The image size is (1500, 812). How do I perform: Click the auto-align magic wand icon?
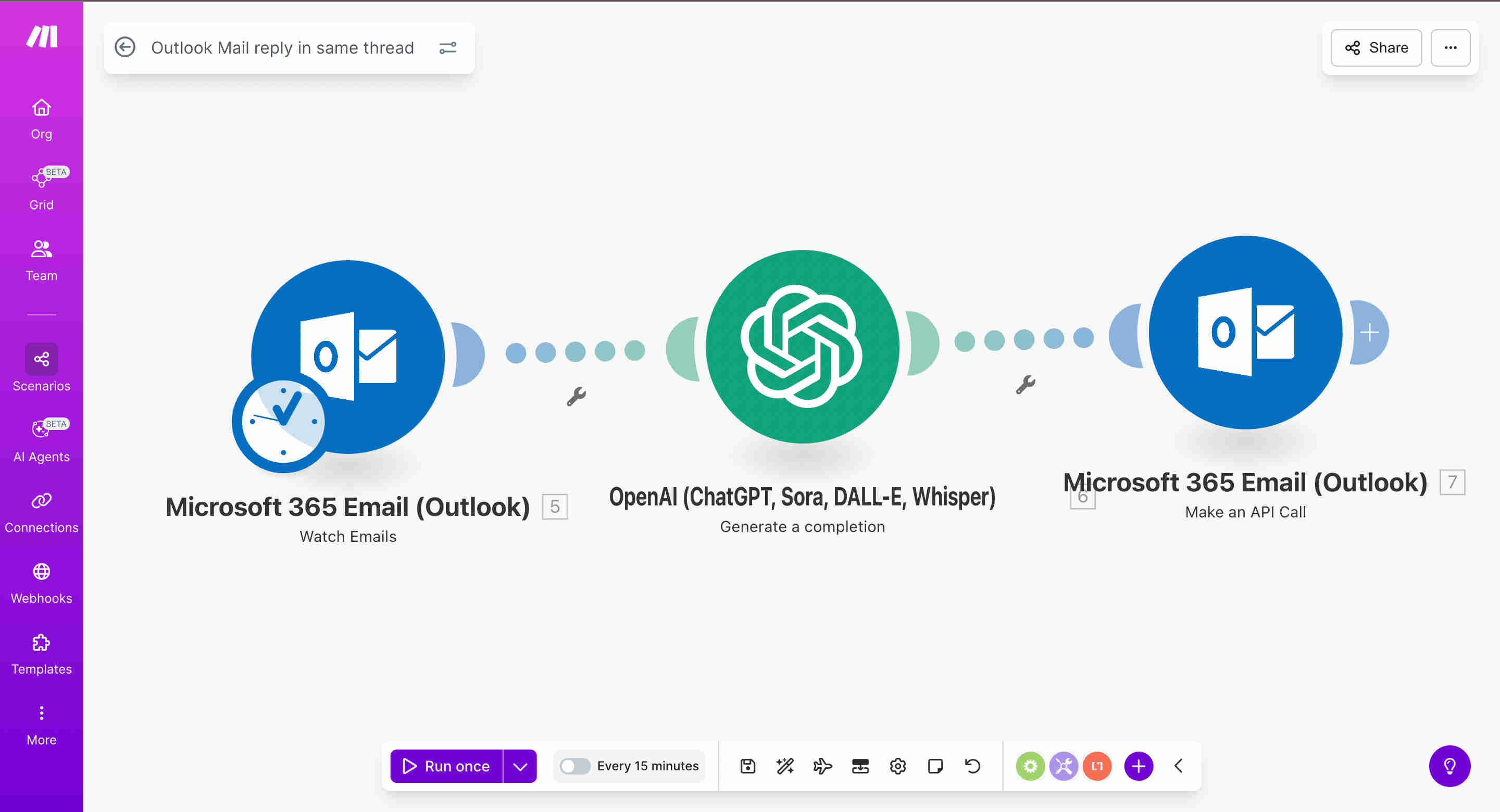785,766
